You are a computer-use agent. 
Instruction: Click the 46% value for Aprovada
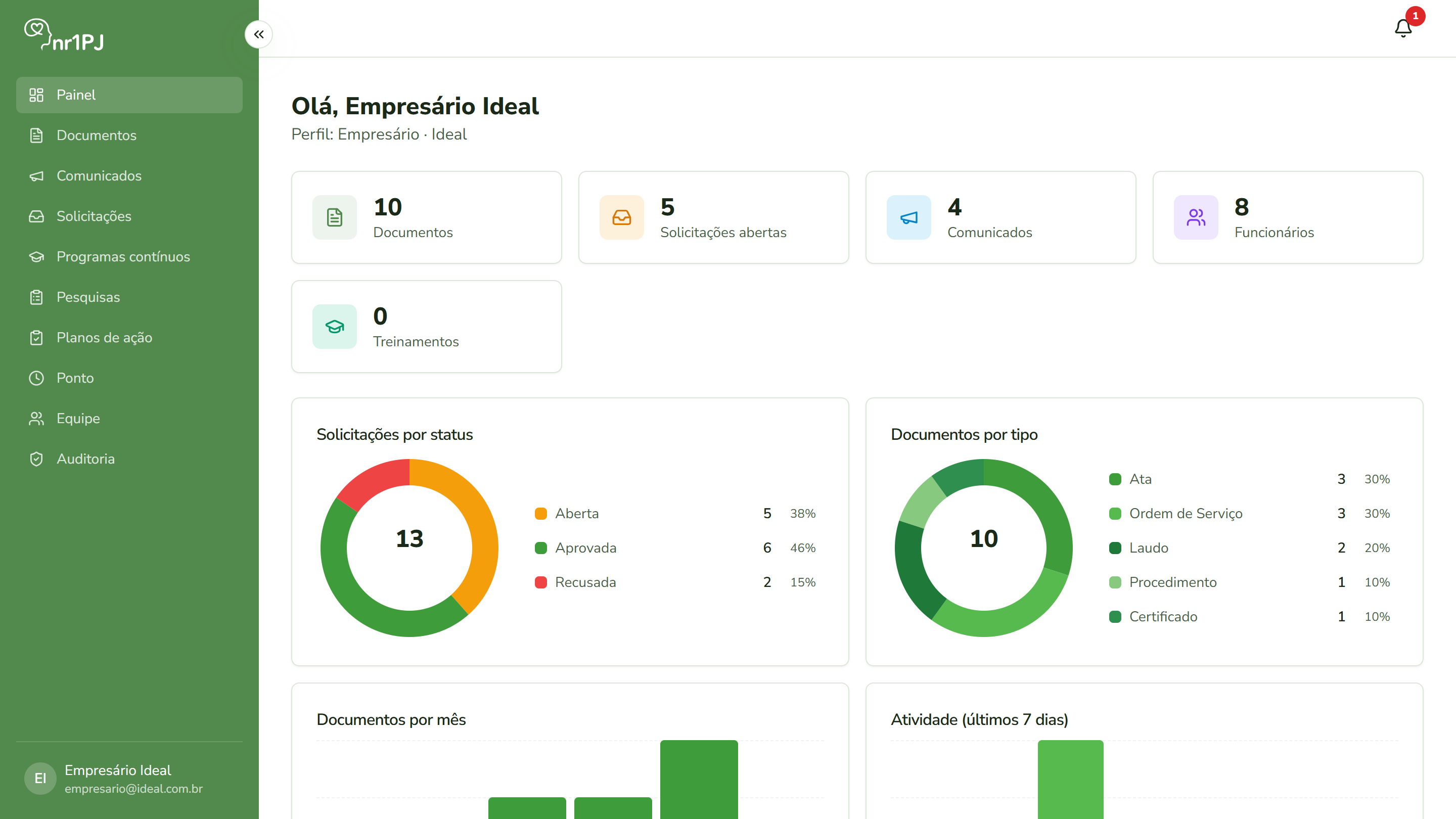point(803,548)
